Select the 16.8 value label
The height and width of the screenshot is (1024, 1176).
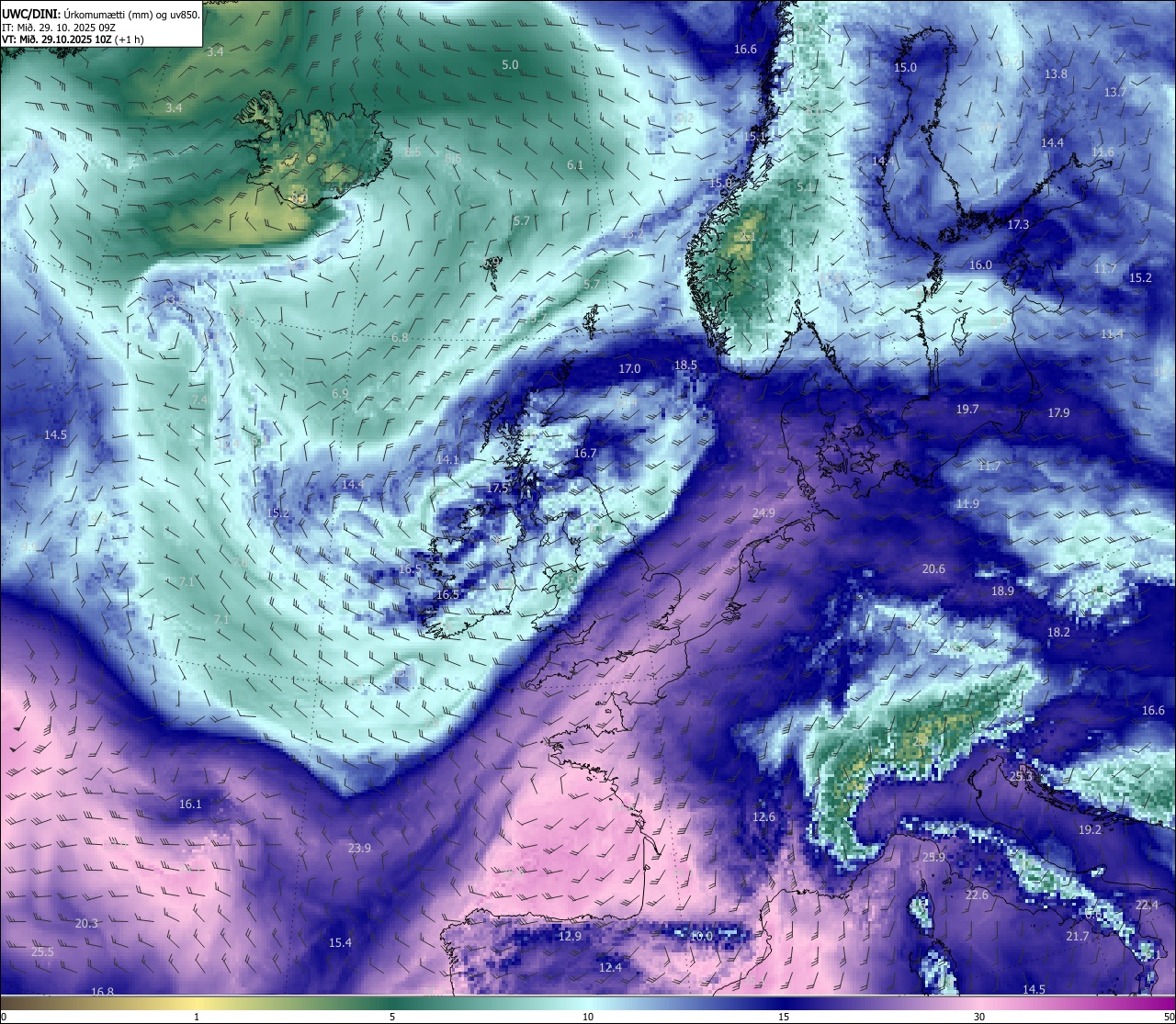pos(102,992)
